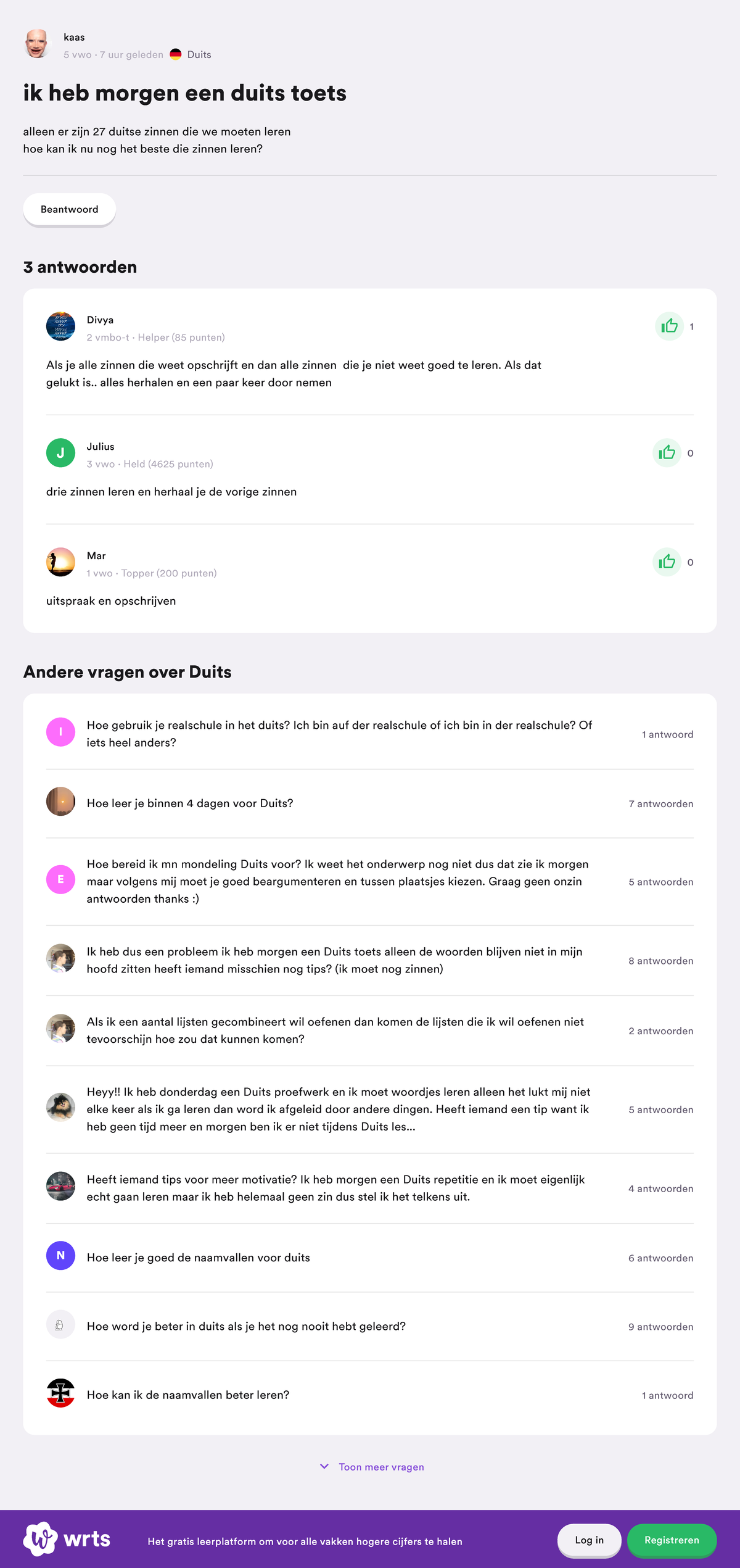Expand more questions with Toon meer vragen

(x=381, y=1467)
